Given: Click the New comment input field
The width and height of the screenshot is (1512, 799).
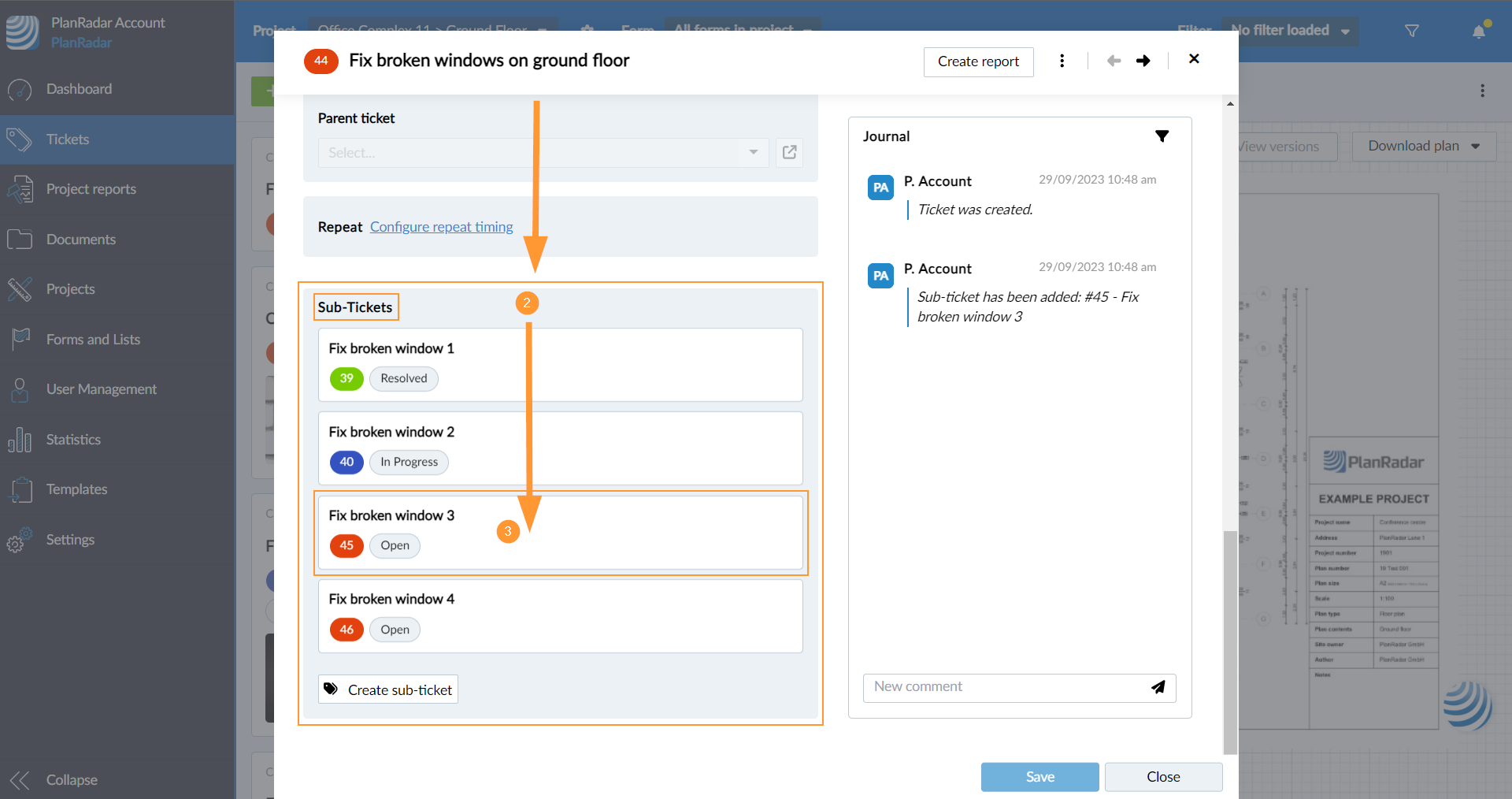Looking at the screenshot, I should [x=1004, y=687].
